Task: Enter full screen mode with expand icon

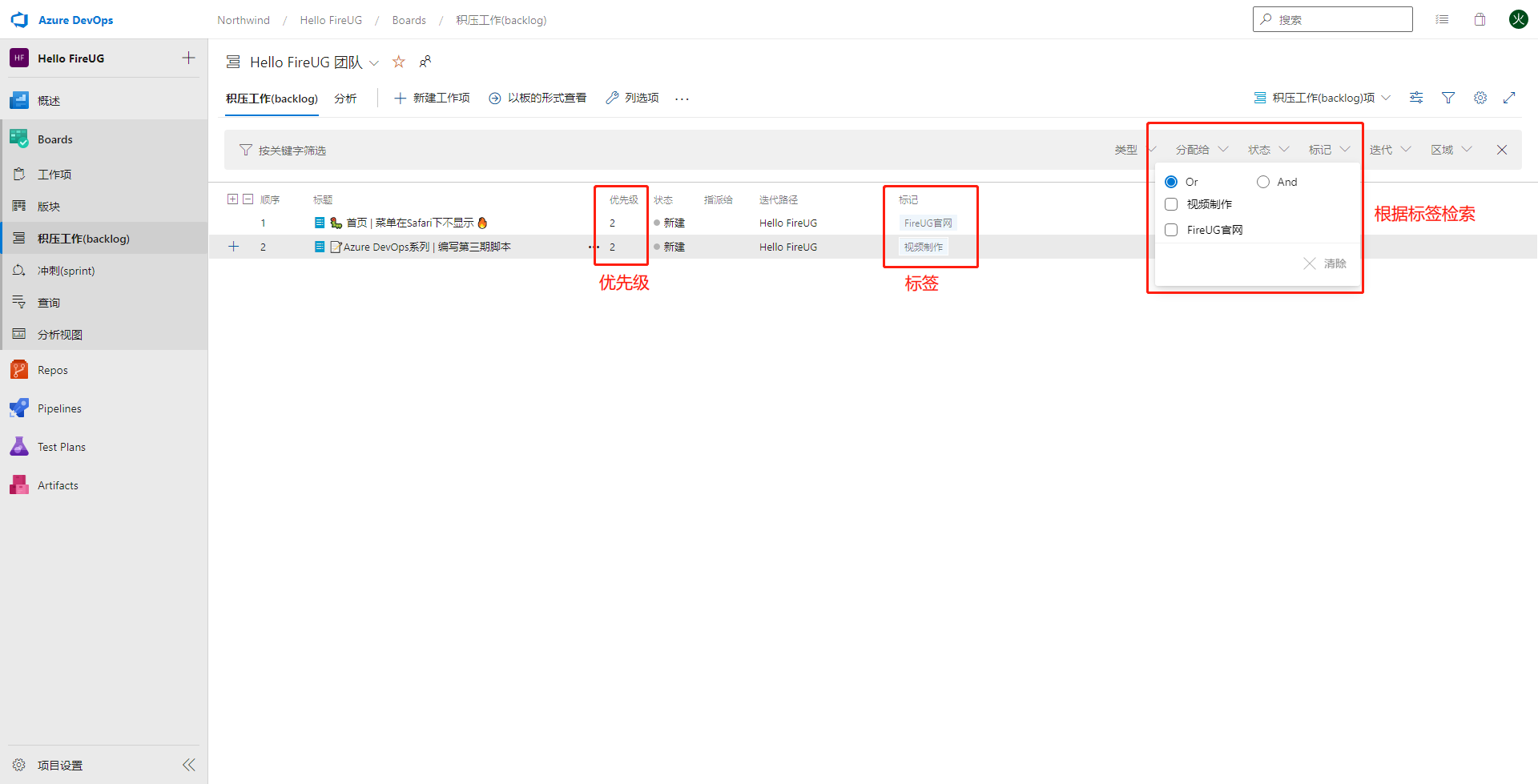Action: [x=1509, y=98]
